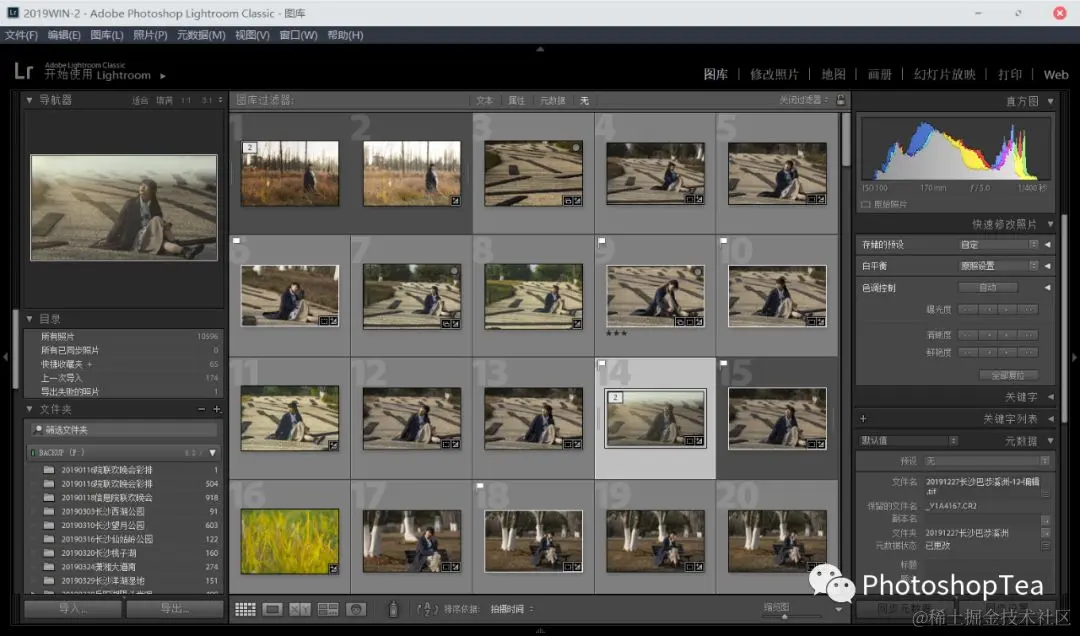This screenshot has height=636, width=1080.
Task: Open the 白平衡 dropdown showing 原照设置
Action: click(x=998, y=266)
